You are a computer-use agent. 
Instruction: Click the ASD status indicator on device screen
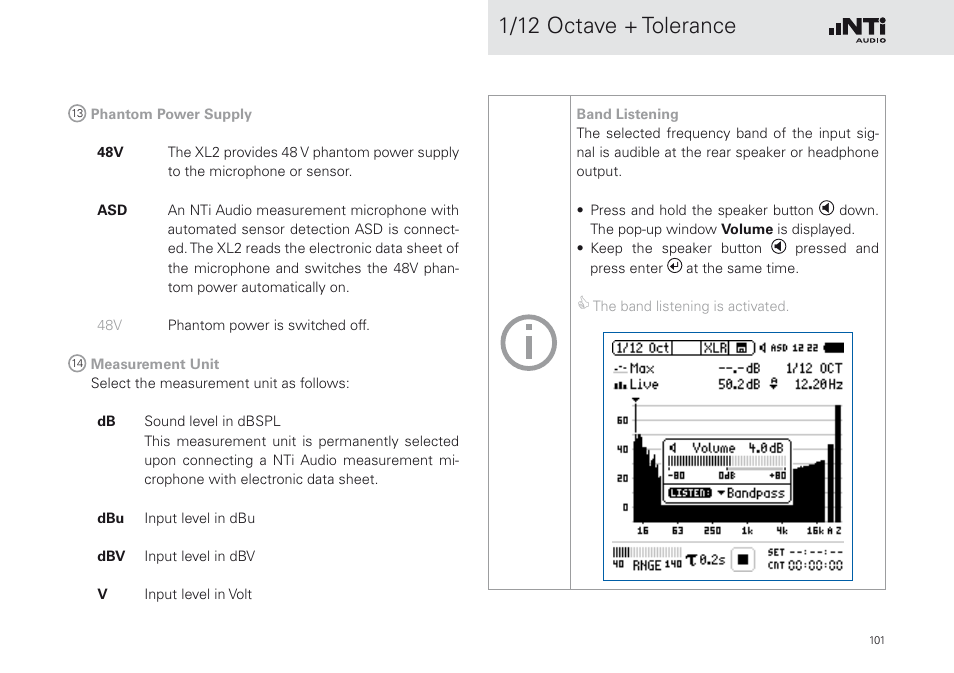click(x=779, y=348)
